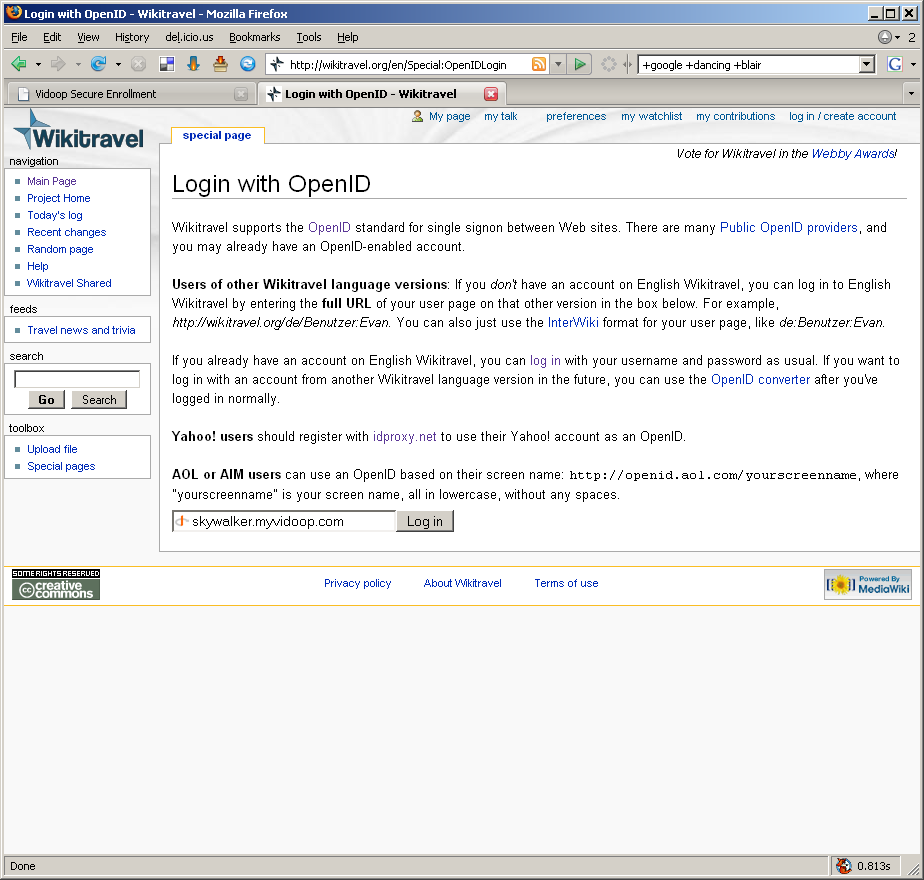
Task: Click the del.icio.us checkered bookmarks icon
Action: click(x=167, y=64)
